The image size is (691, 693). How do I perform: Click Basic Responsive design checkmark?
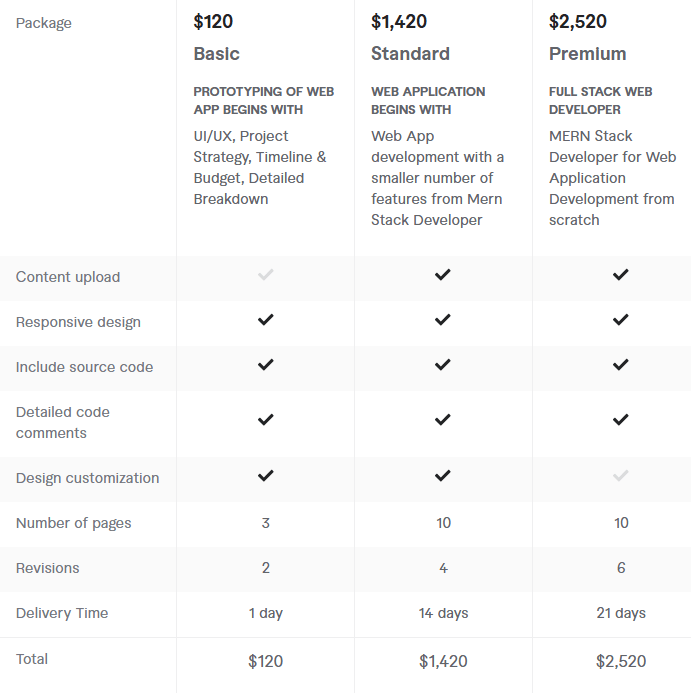265,320
